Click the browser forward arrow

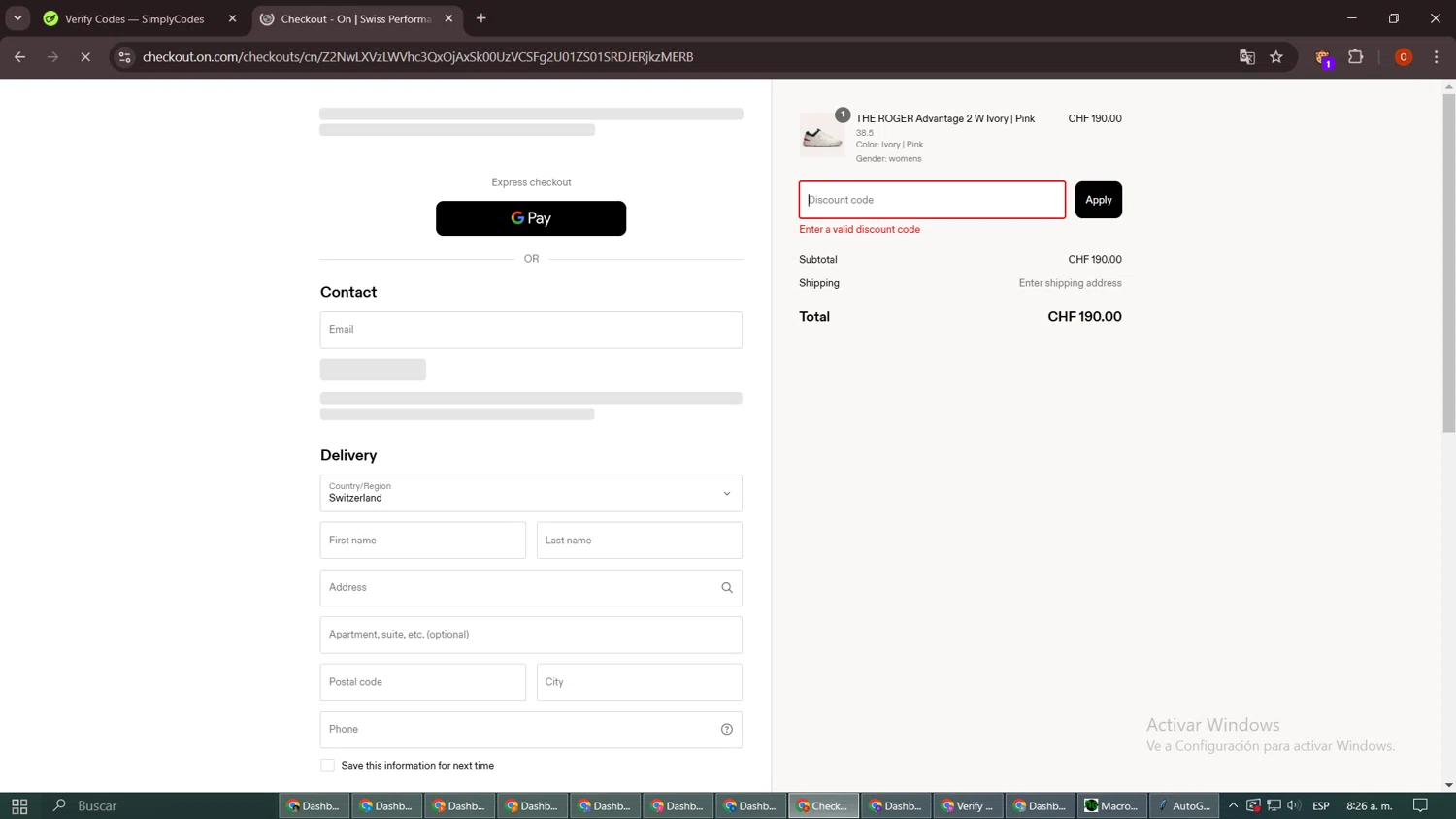(x=52, y=57)
